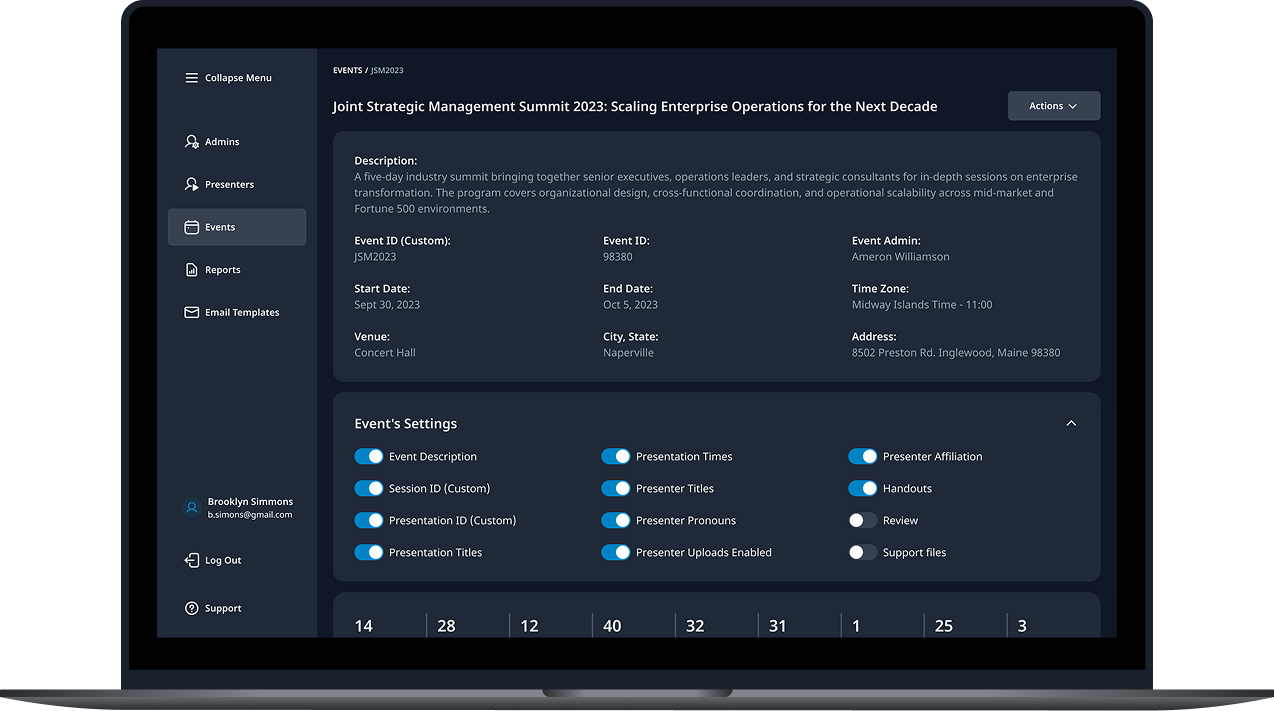Open the Support help circle icon
Screen dimensions: 1274x711
[x=192, y=608]
